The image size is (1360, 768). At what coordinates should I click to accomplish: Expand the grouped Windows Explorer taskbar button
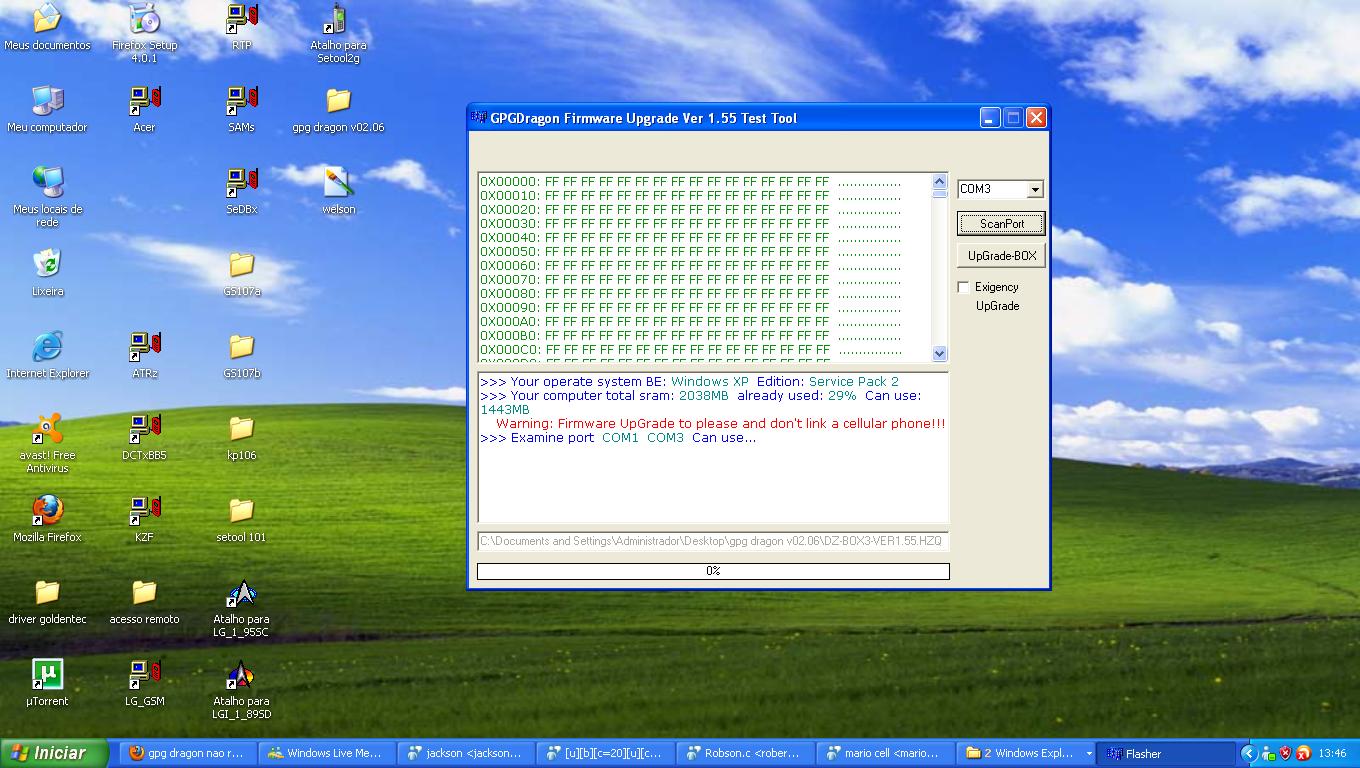(1088, 753)
